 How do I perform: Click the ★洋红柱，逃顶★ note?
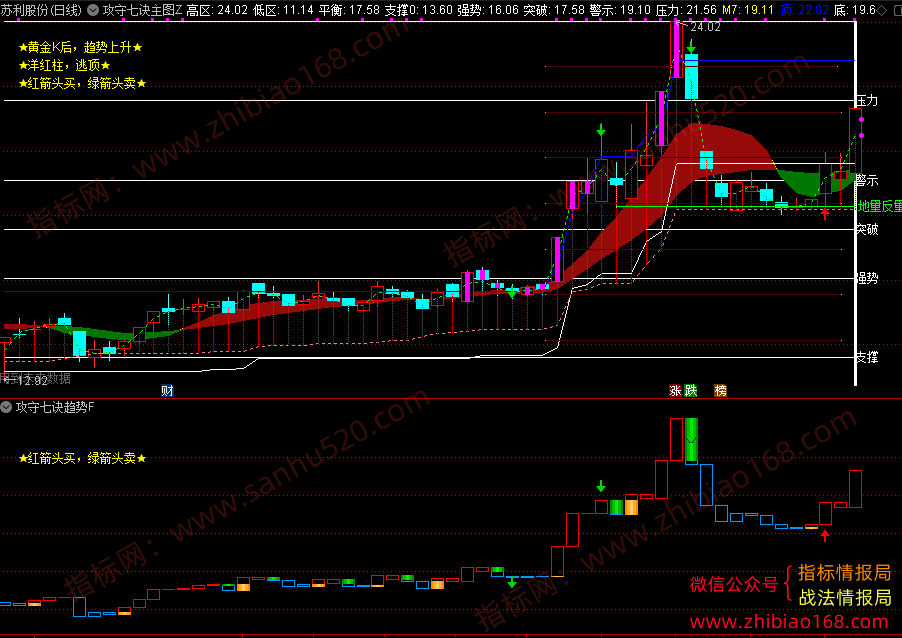pos(64,65)
